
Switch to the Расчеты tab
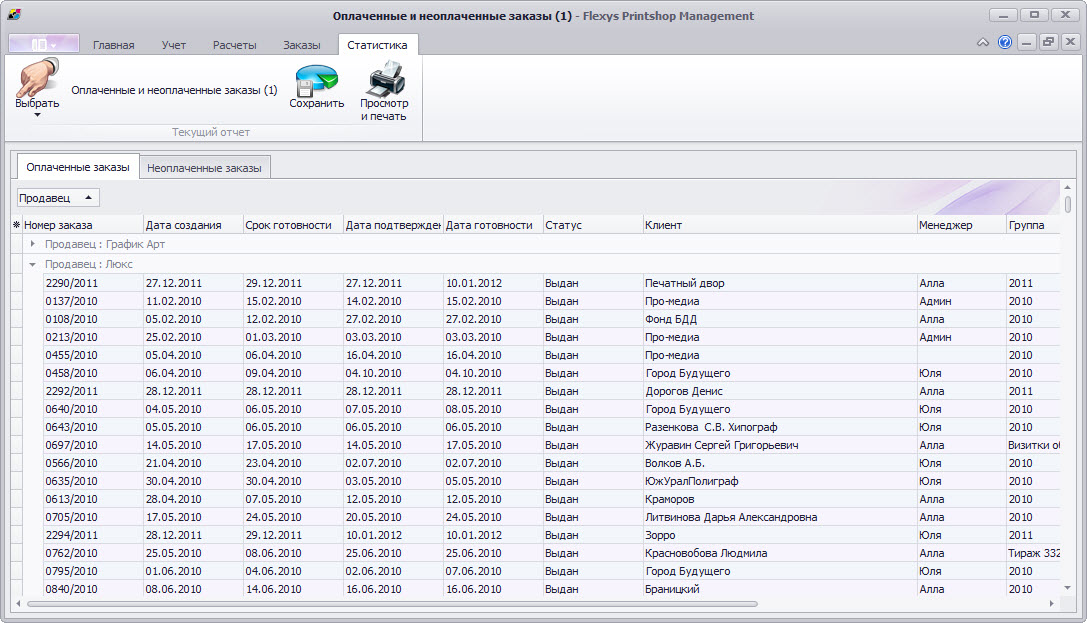click(x=234, y=45)
